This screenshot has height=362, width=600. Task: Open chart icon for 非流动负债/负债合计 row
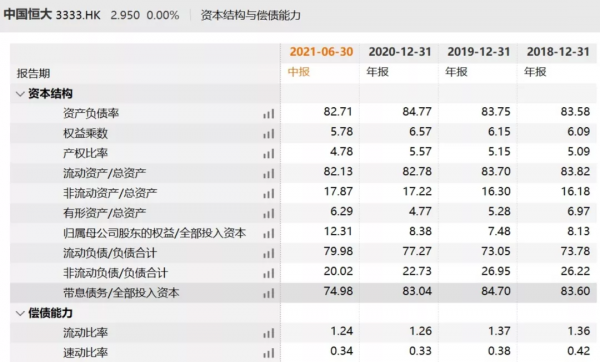(269, 273)
